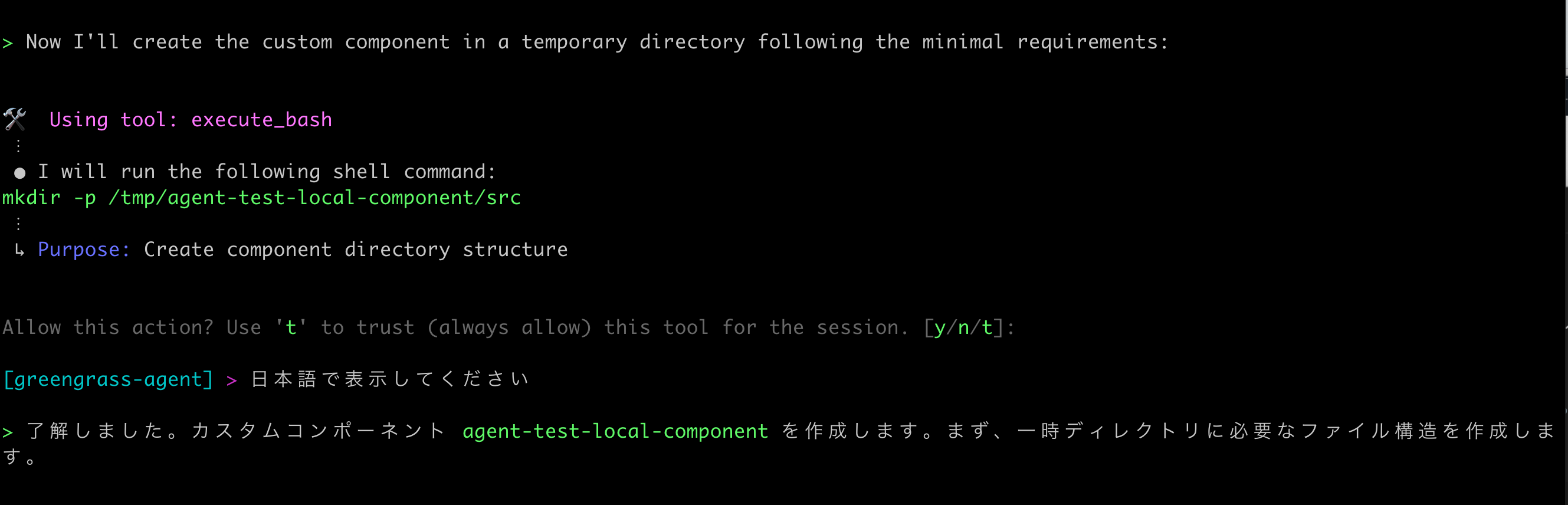
Task: Click the execute_bash tool name
Action: (262, 120)
